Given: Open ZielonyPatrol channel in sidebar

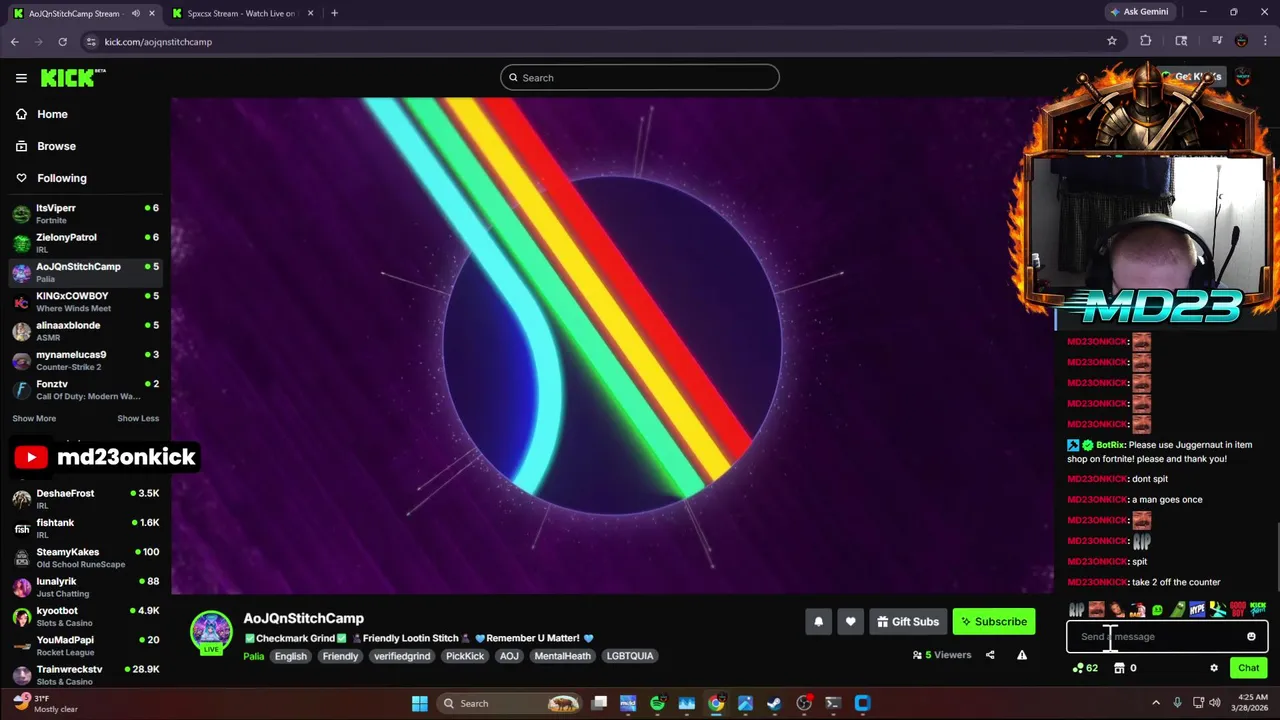Looking at the screenshot, I should coord(85,243).
